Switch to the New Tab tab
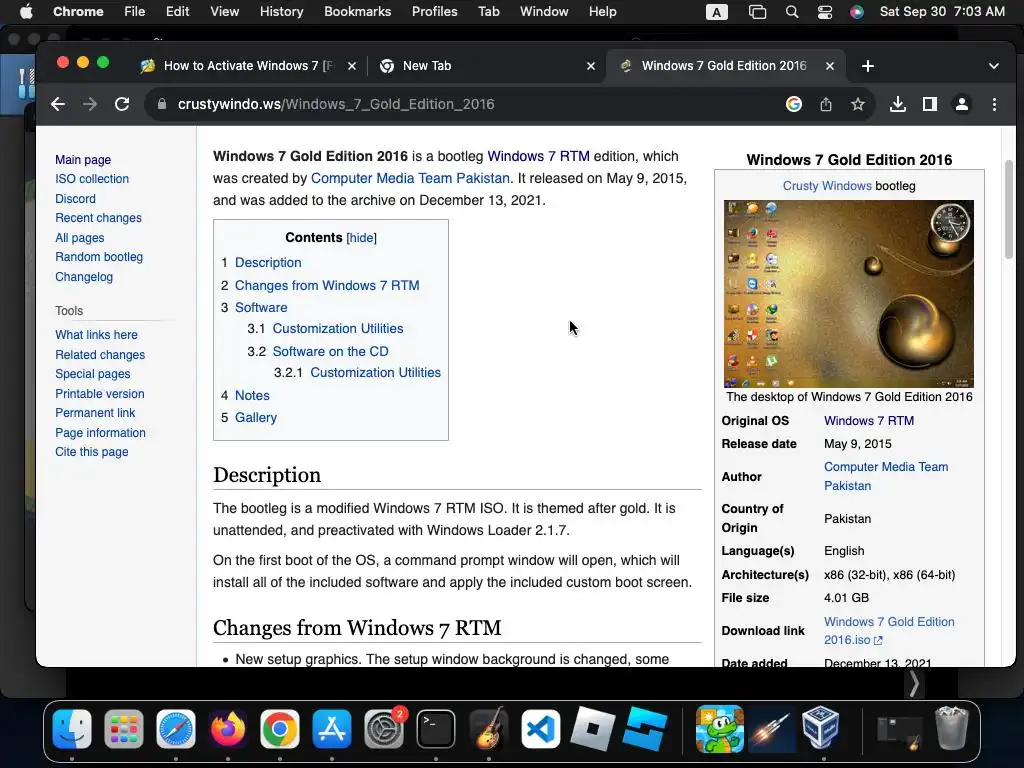 tap(487, 66)
